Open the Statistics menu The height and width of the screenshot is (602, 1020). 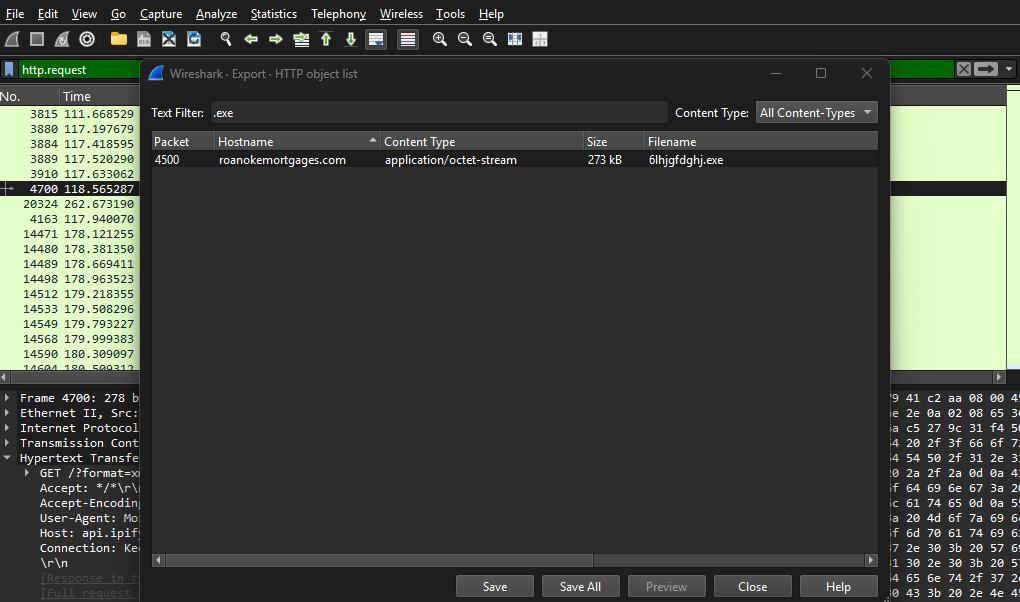(273, 14)
